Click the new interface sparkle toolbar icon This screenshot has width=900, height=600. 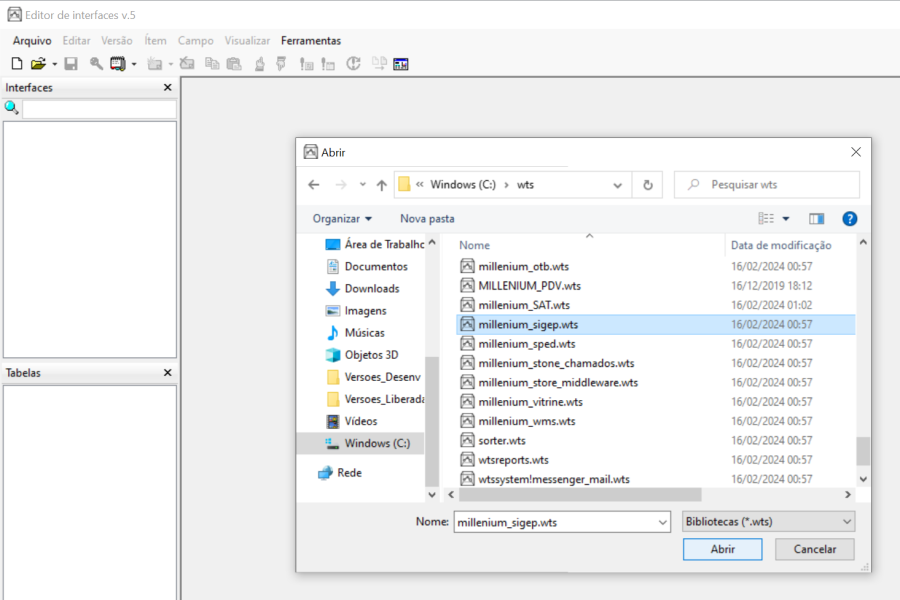[154, 64]
